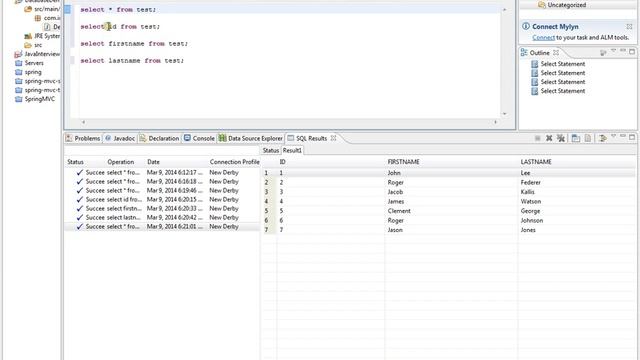The image size is (640, 360).
Task: Open SQL Results view menu triangle
Action: click(x=613, y=137)
